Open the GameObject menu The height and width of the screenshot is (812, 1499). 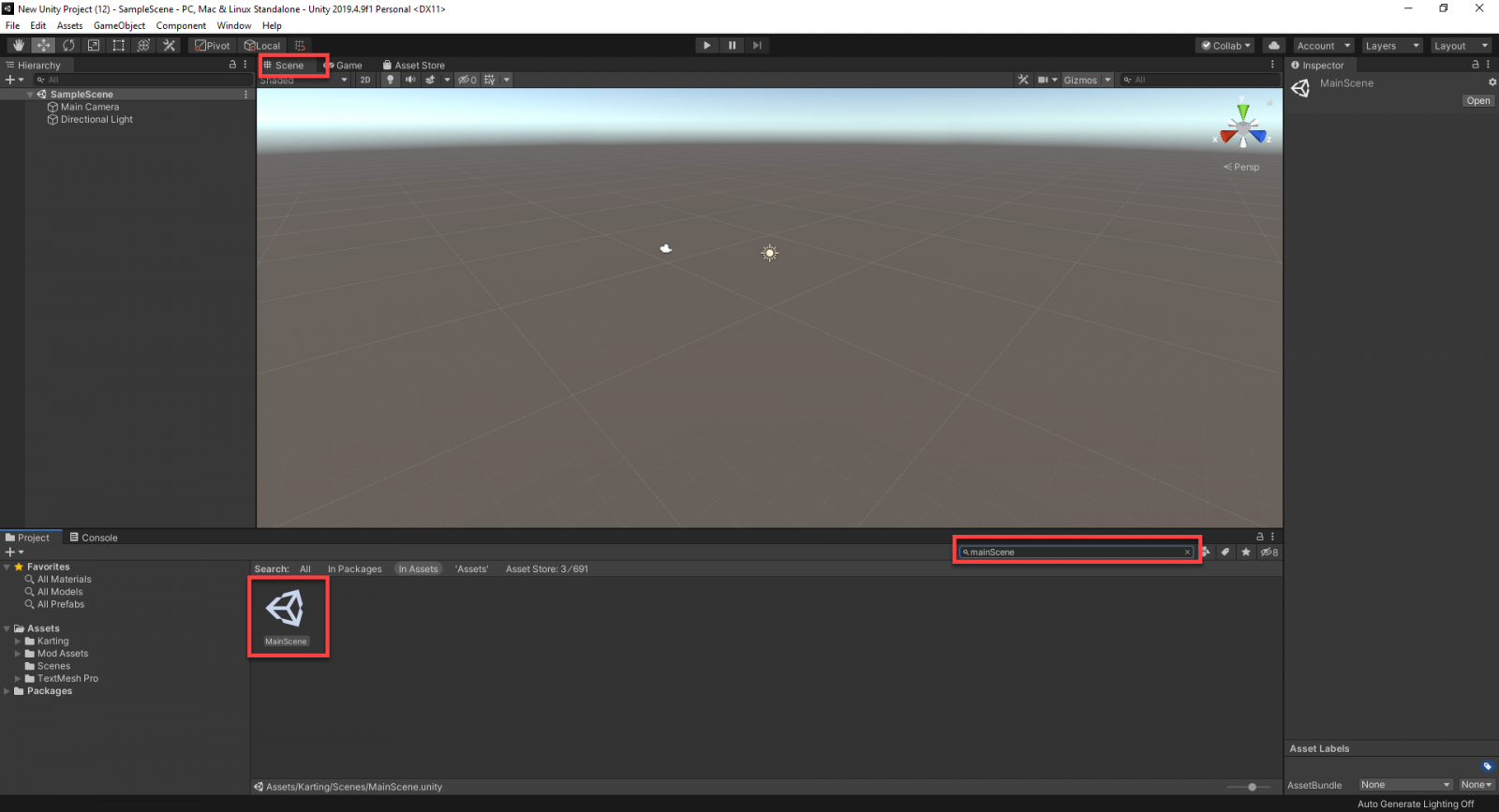(119, 25)
